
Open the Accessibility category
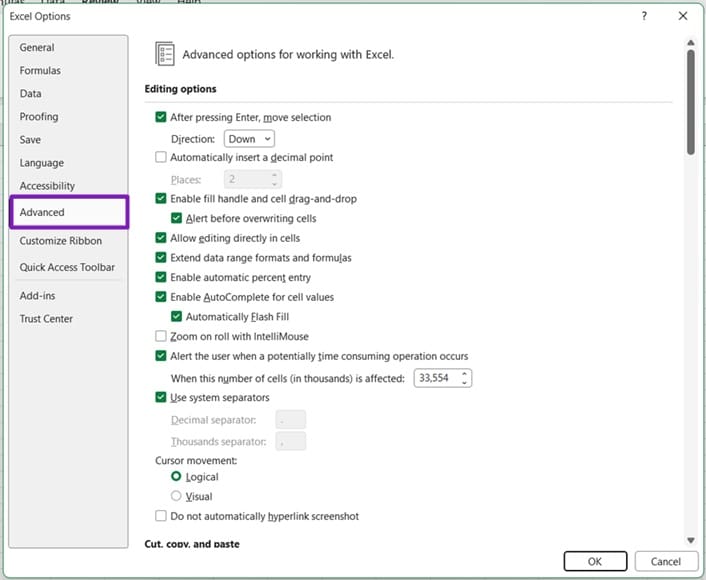47,186
